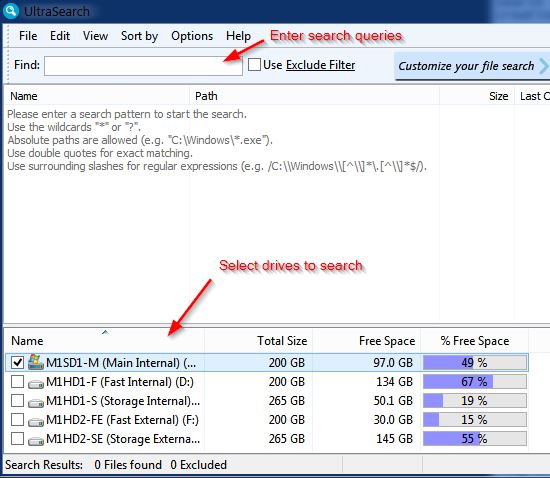
Task: Click the 200 GB total size of M1SD1-M
Action: (287, 363)
